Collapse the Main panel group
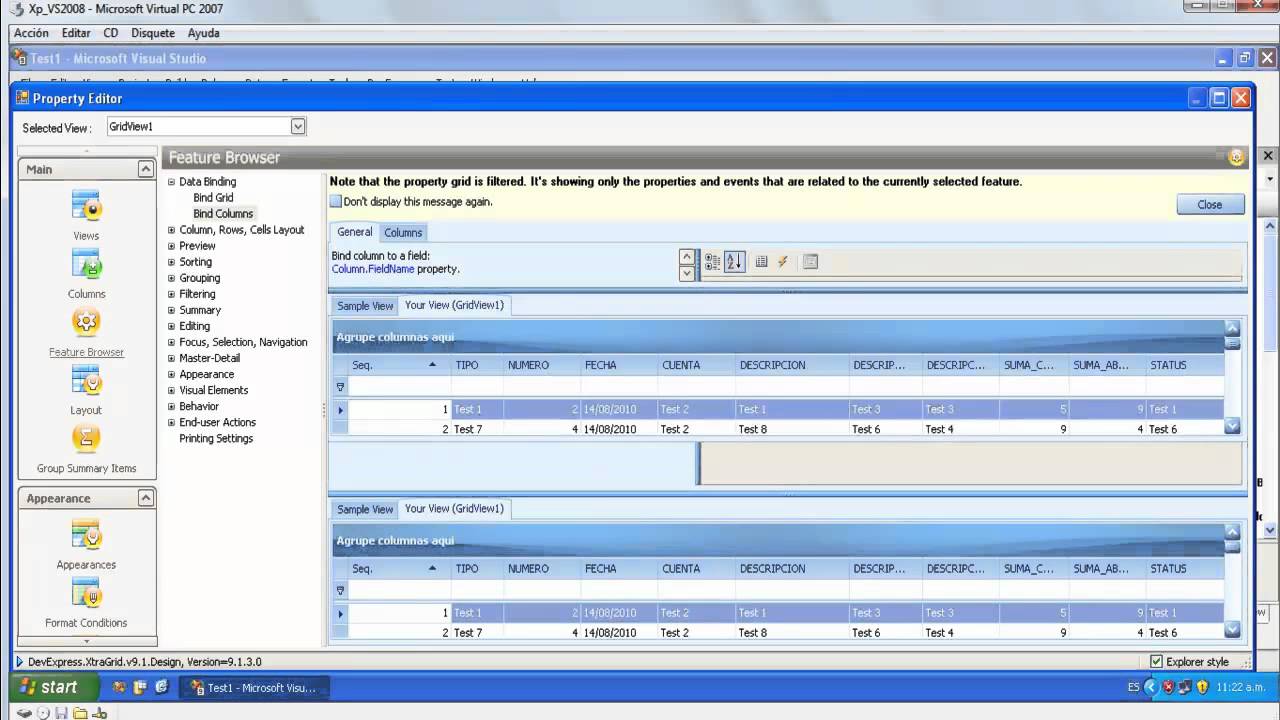 (x=145, y=169)
